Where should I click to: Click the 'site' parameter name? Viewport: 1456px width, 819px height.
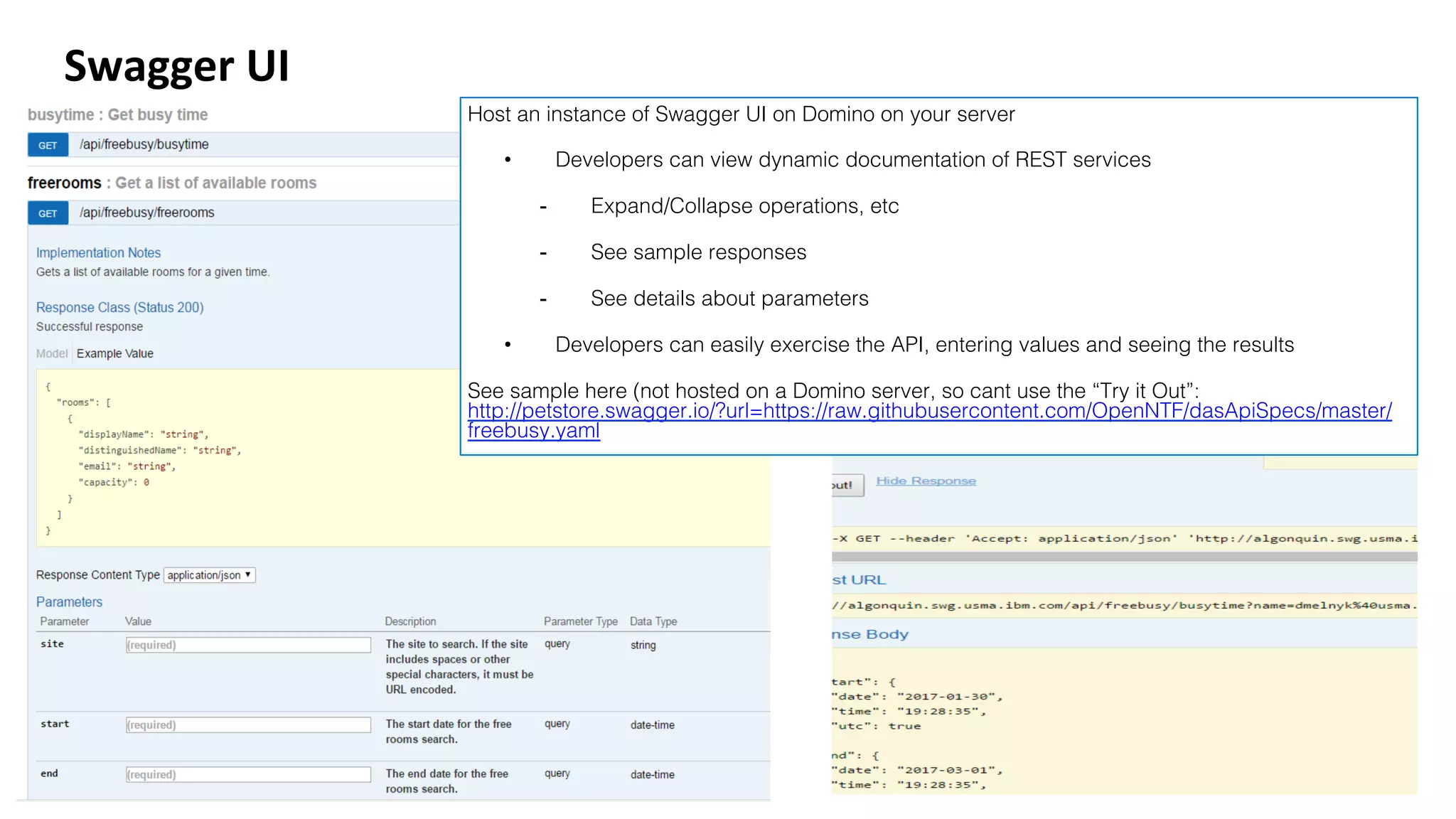tap(52, 643)
